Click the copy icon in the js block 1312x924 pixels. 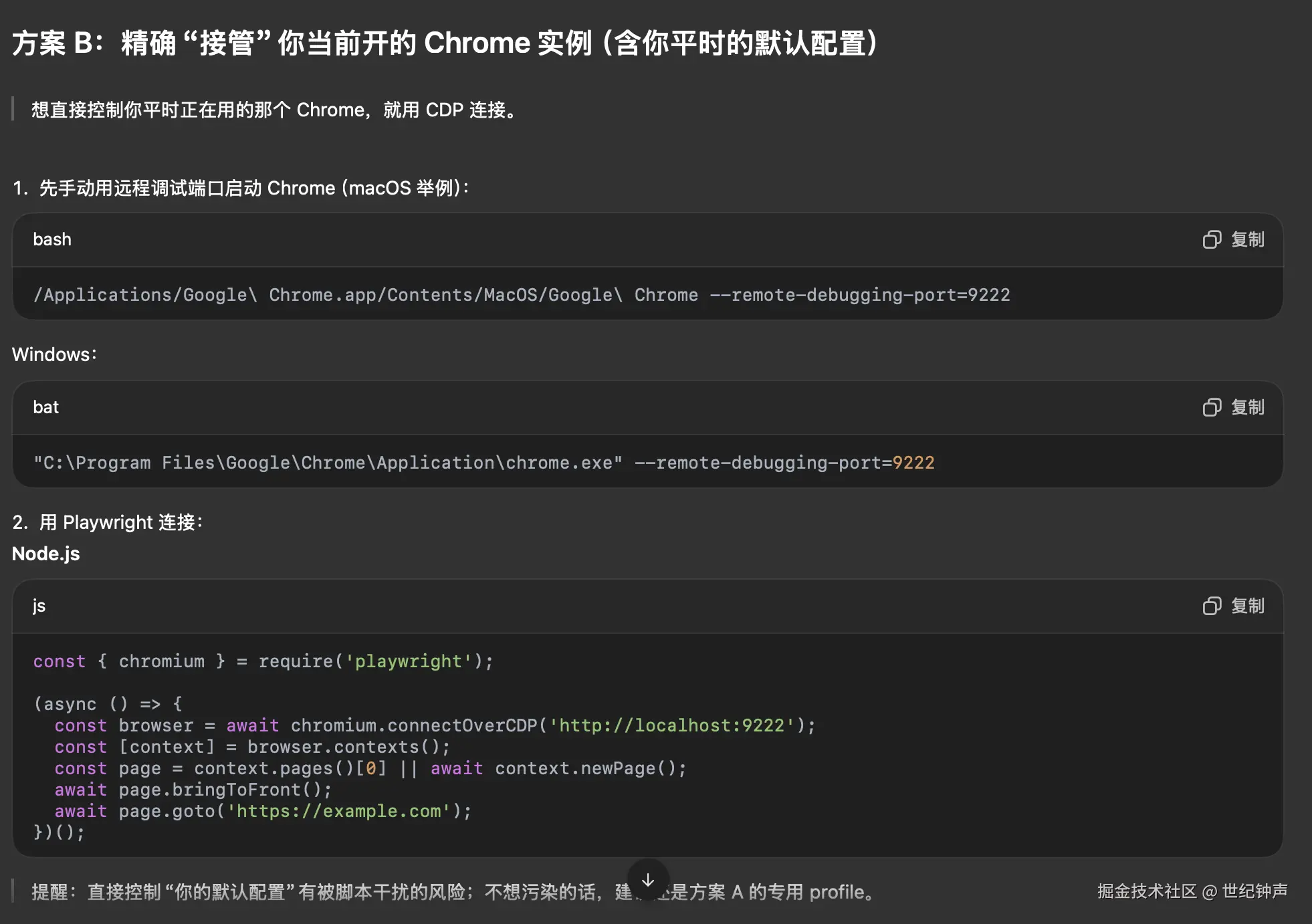[x=1212, y=606]
